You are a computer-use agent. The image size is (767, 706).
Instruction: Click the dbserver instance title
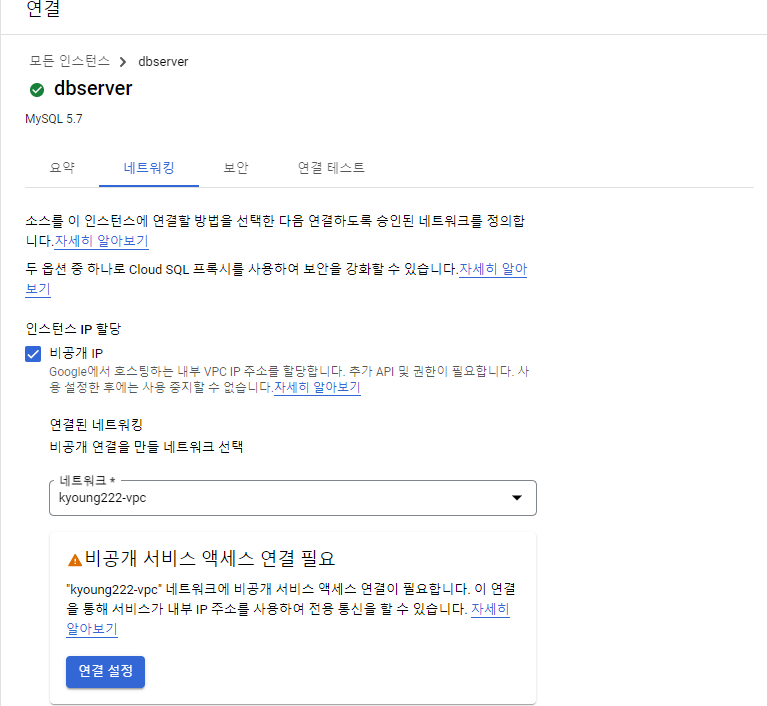(x=93, y=89)
